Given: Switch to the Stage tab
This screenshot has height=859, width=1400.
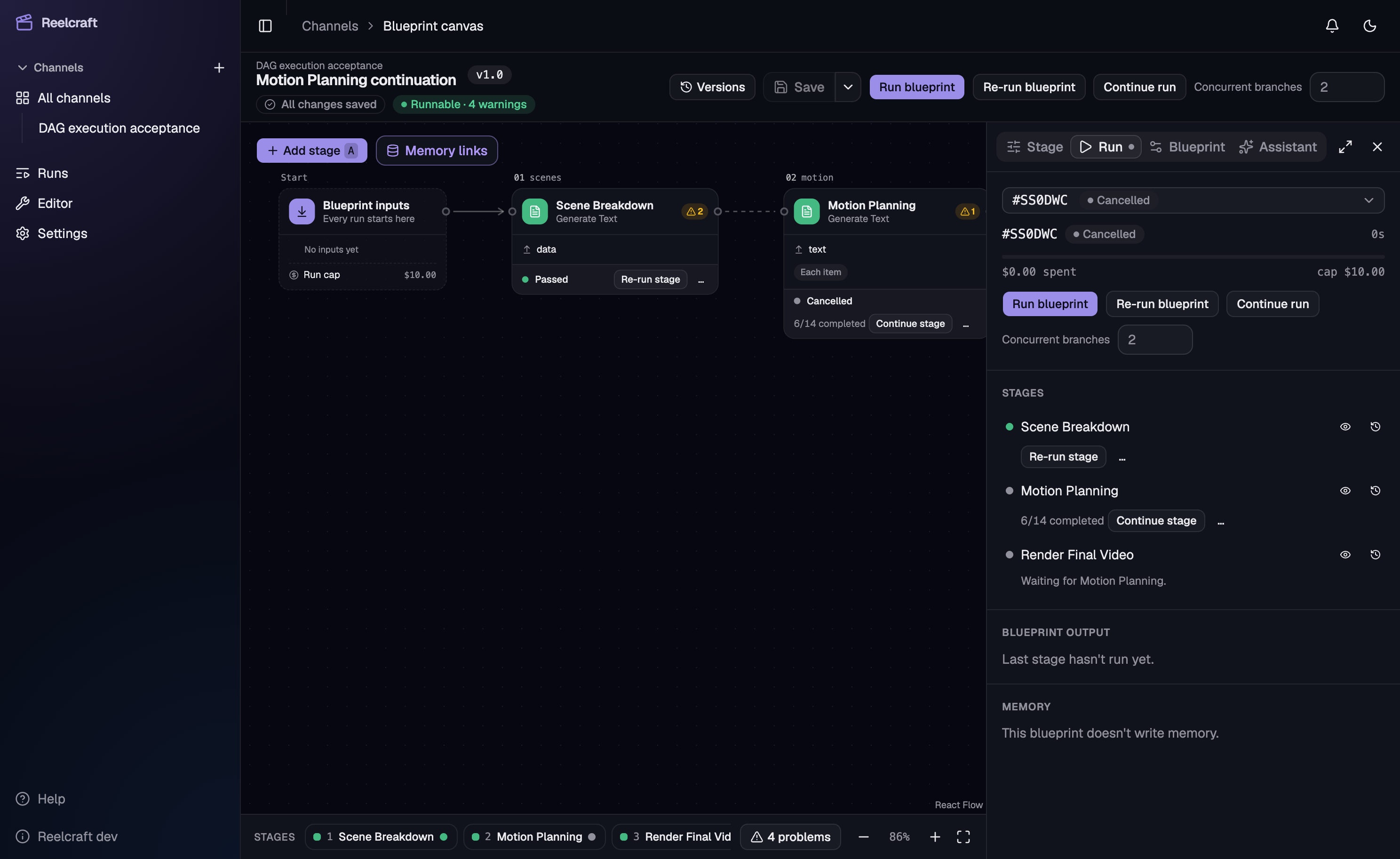Looking at the screenshot, I should coord(1034,147).
